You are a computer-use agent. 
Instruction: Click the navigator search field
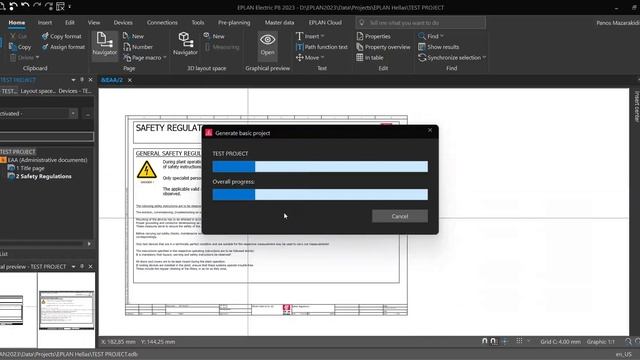[47, 137]
